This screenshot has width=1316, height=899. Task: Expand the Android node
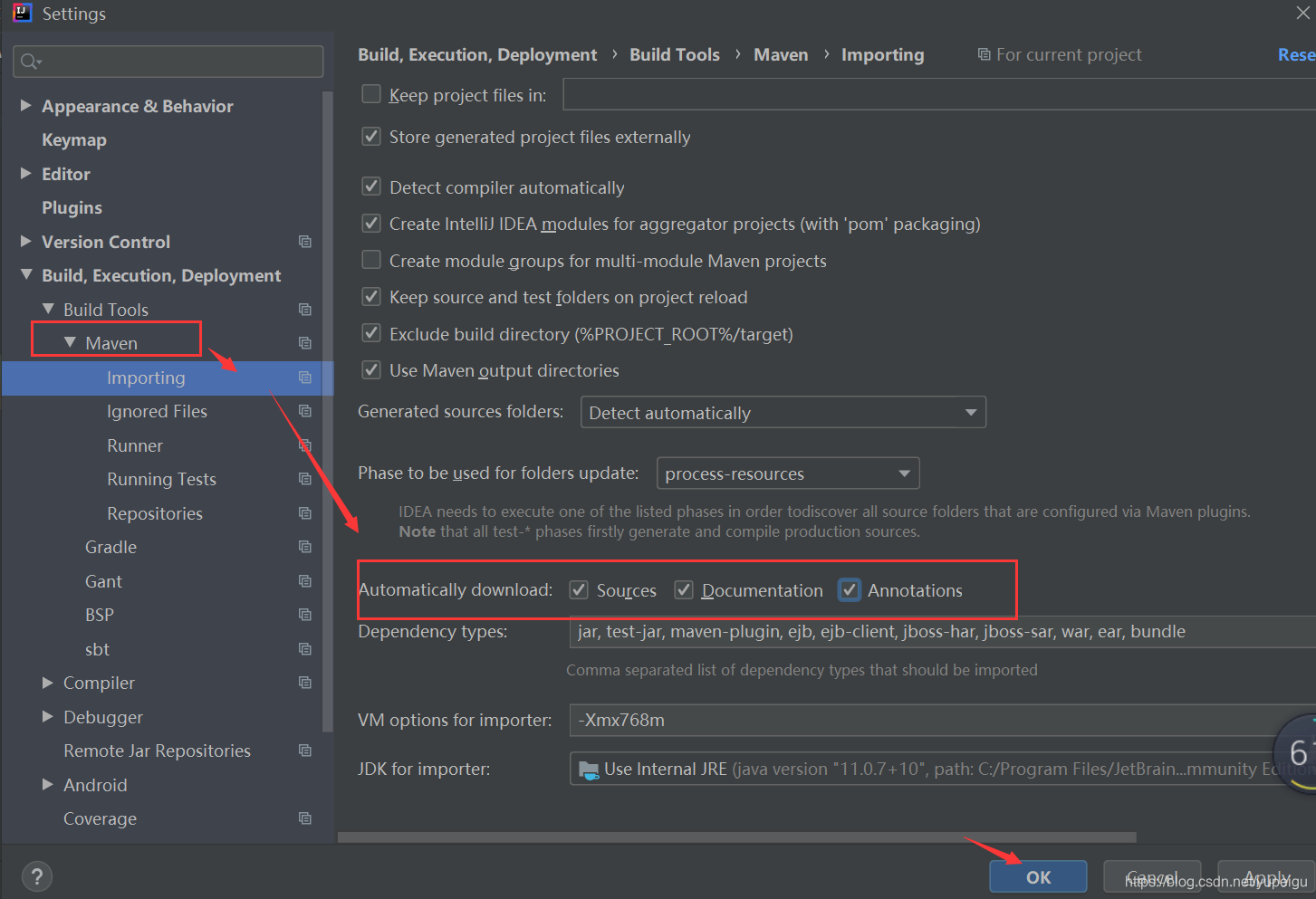pyautogui.click(x=48, y=785)
